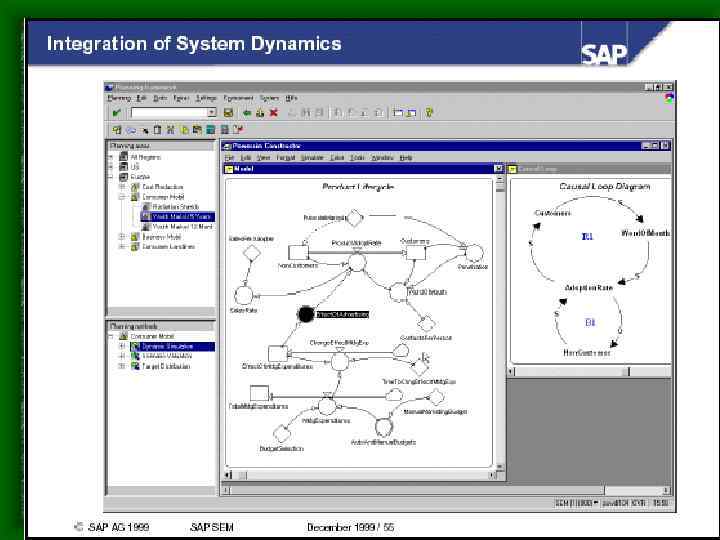
Task: Expand the Business Model tree node
Action: coord(122,237)
